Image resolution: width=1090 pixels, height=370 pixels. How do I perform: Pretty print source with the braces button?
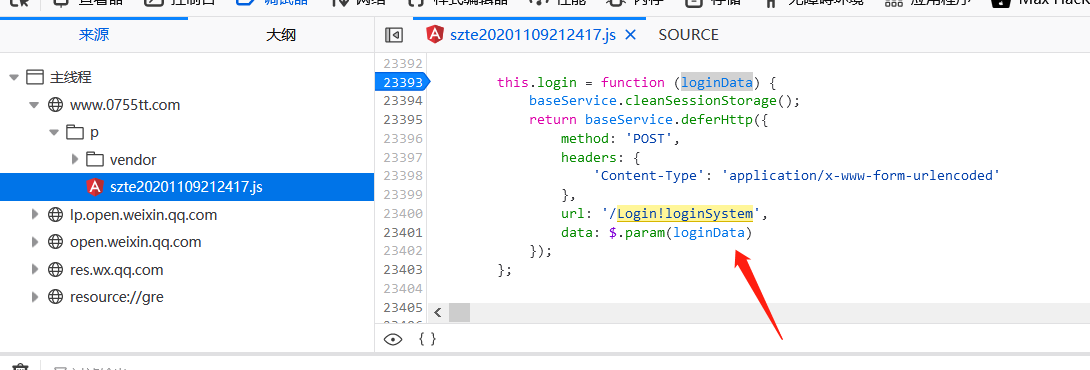(x=428, y=339)
